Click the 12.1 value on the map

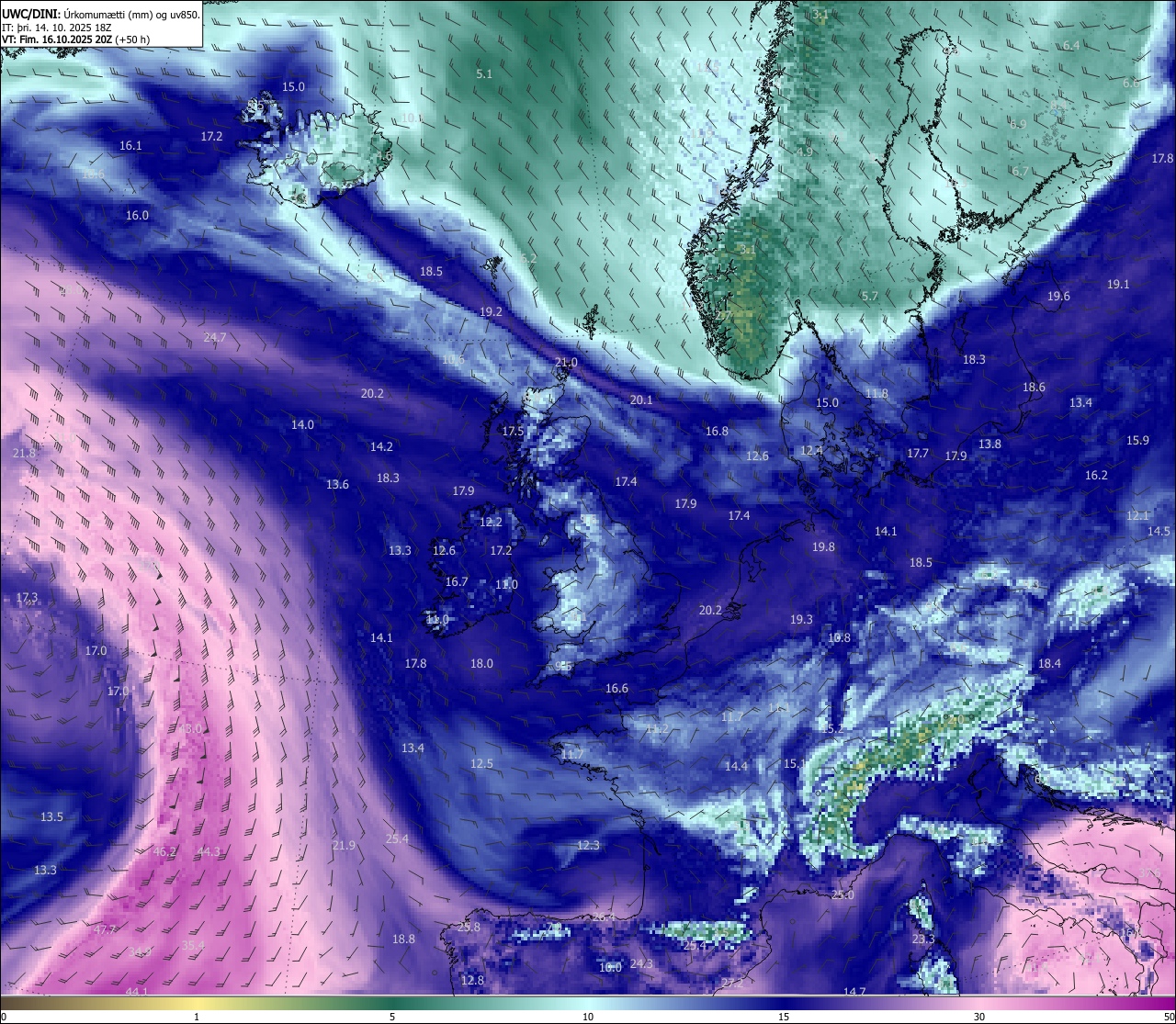[1137, 515]
